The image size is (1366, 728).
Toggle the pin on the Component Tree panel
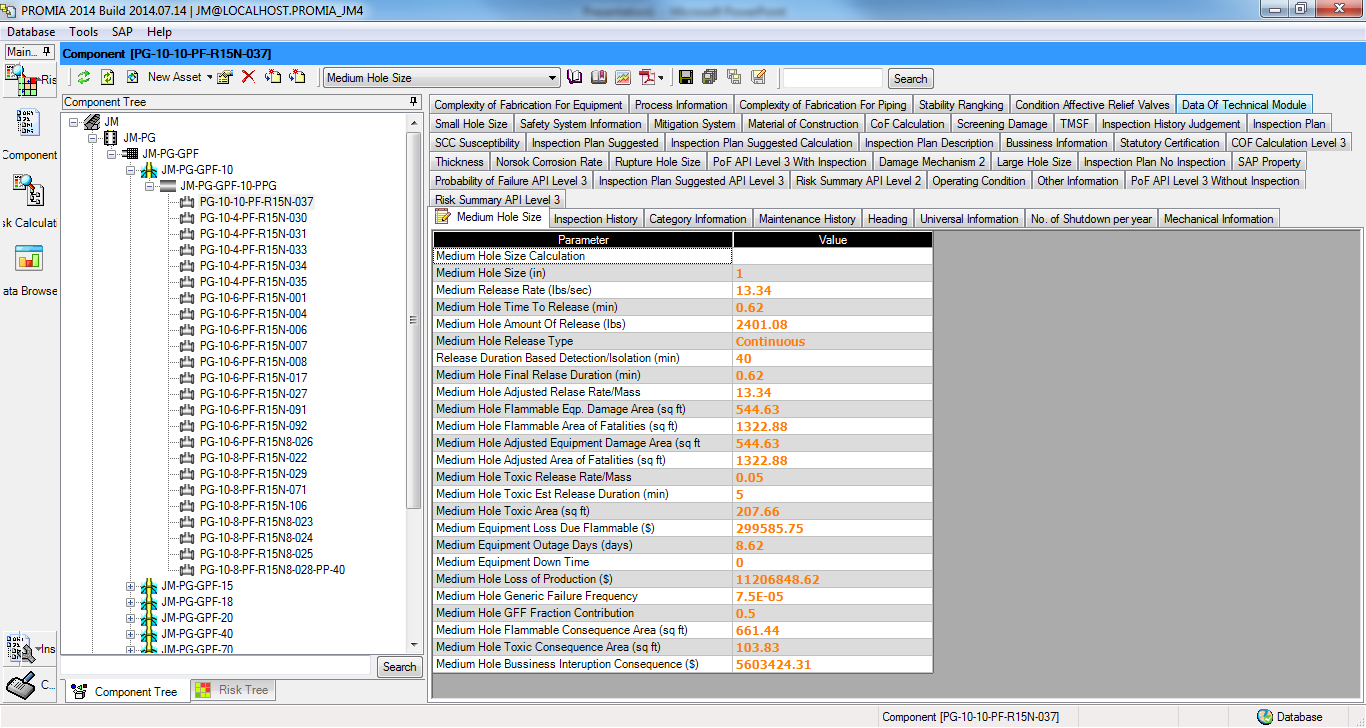411,100
